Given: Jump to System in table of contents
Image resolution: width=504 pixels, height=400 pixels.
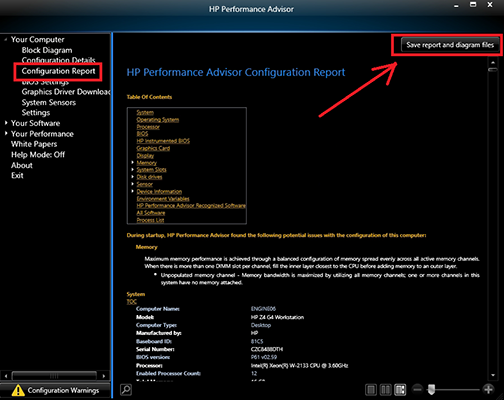Looking at the screenshot, I should coord(145,112).
